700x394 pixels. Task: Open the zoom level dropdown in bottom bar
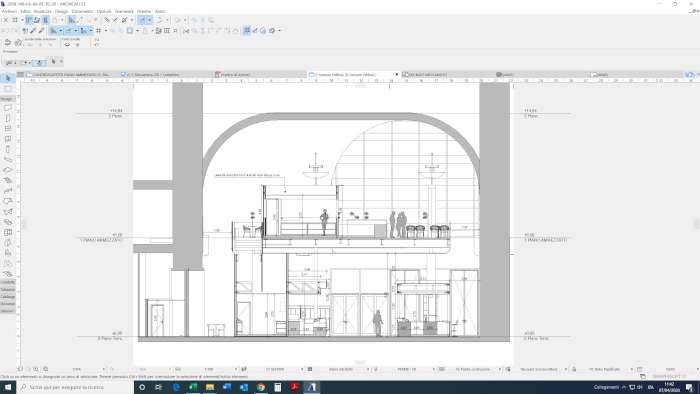click(x=104, y=369)
